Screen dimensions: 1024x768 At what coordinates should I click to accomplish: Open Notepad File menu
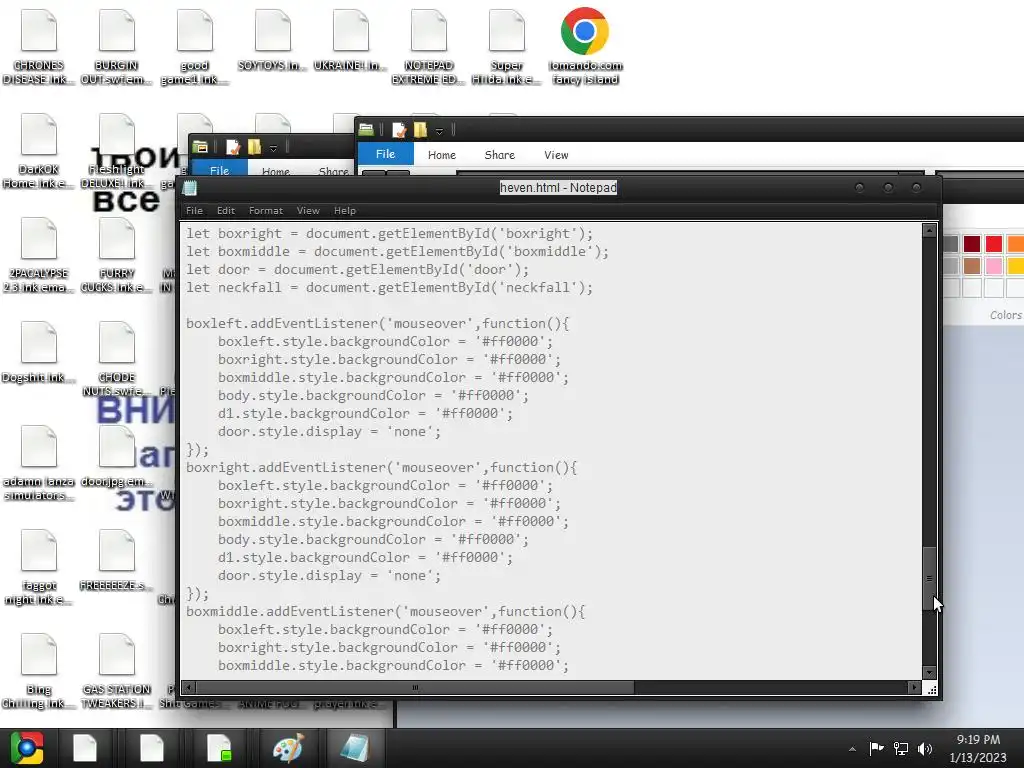pyautogui.click(x=194, y=210)
